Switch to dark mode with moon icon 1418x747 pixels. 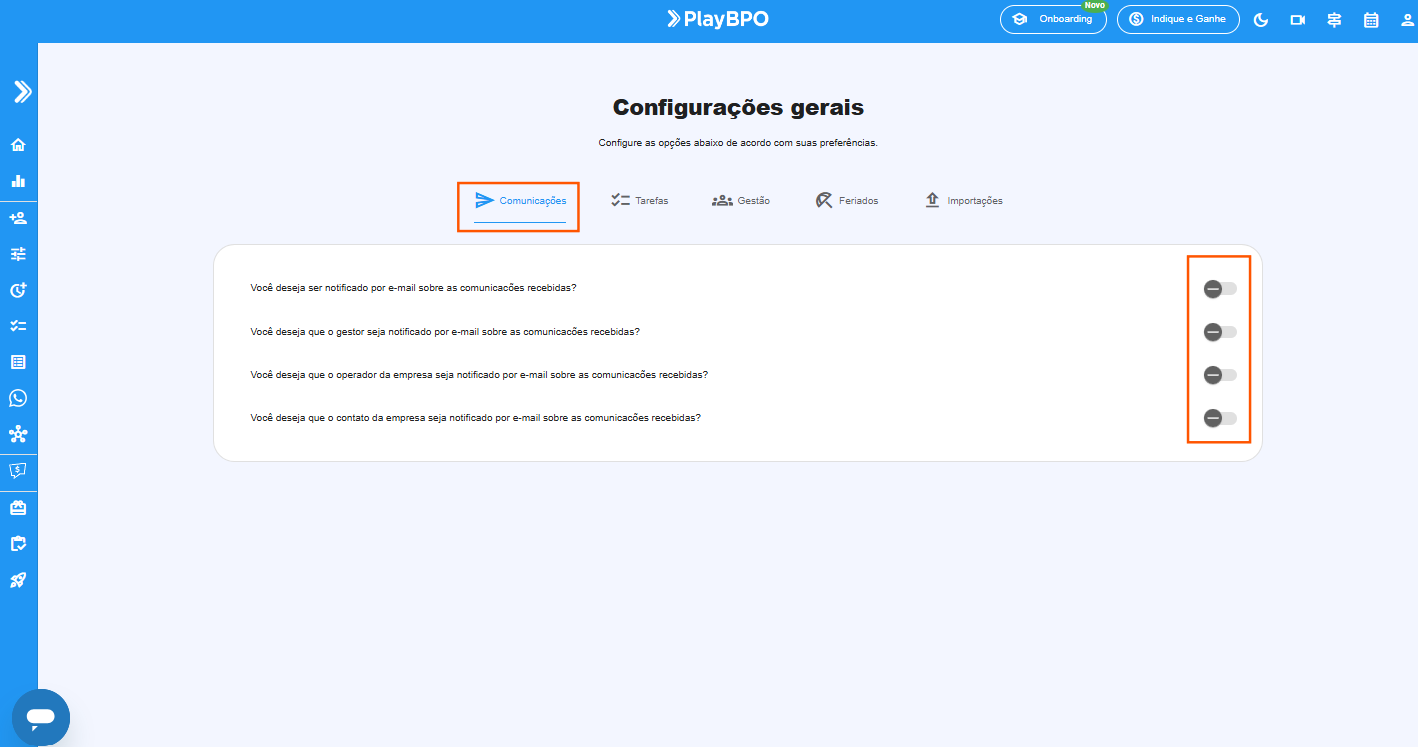coord(1261,20)
